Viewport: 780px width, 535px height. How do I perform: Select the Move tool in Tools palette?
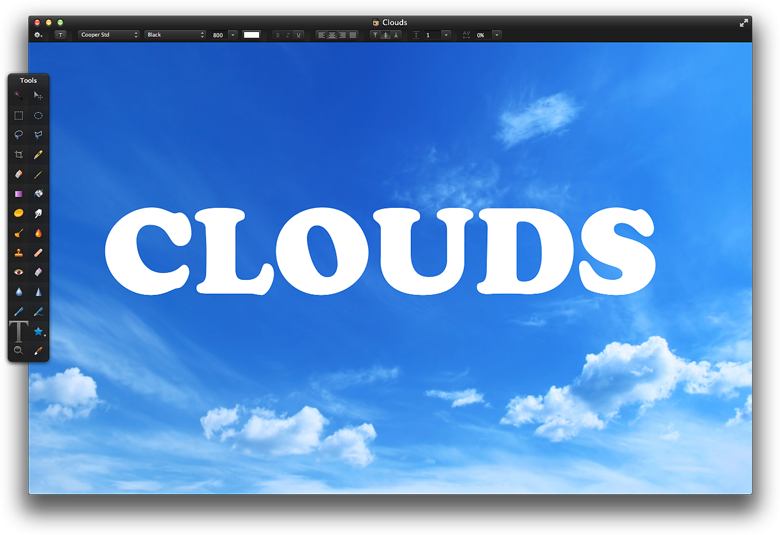[38, 96]
